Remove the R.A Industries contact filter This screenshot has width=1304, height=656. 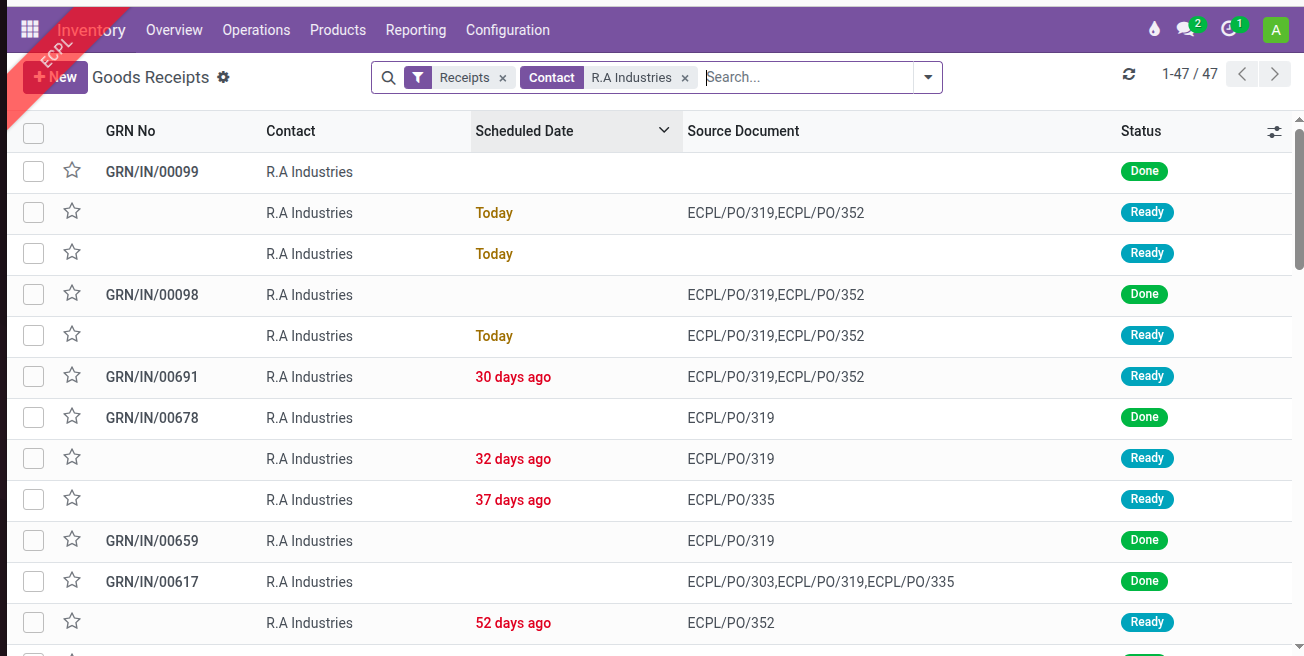click(x=685, y=78)
